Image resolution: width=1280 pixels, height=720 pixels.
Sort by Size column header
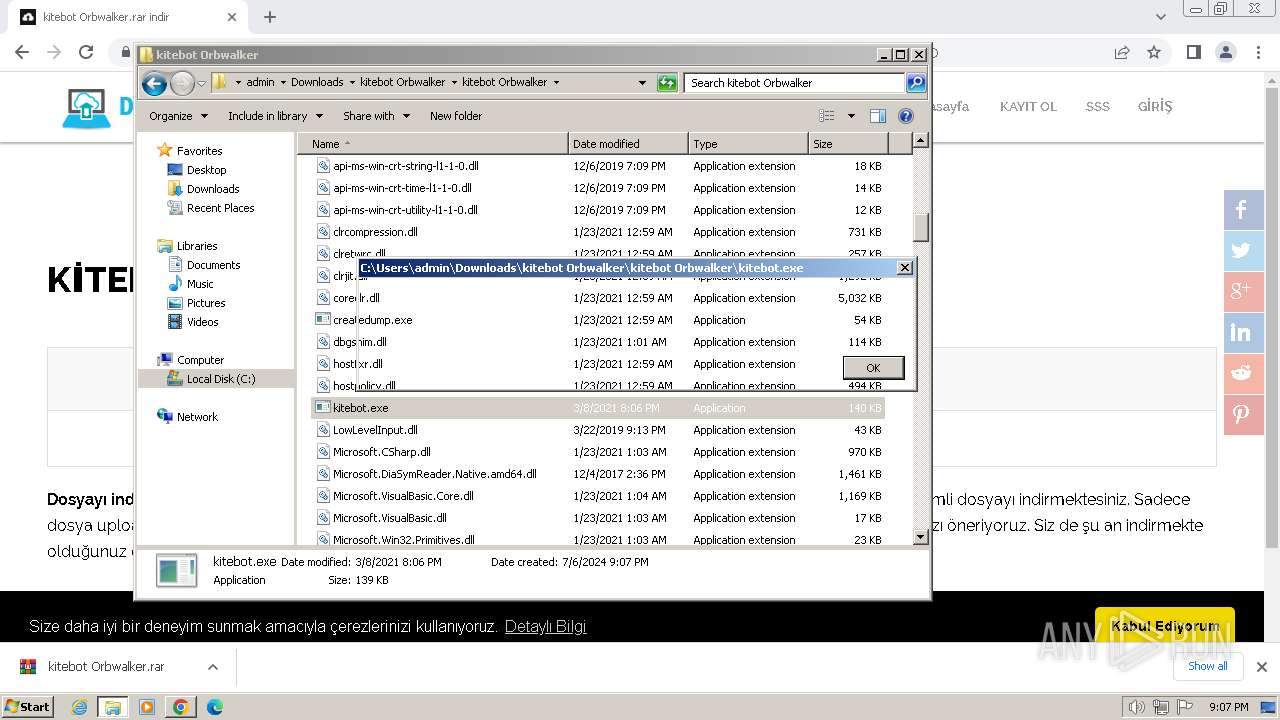pyautogui.click(x=848, y=144)
